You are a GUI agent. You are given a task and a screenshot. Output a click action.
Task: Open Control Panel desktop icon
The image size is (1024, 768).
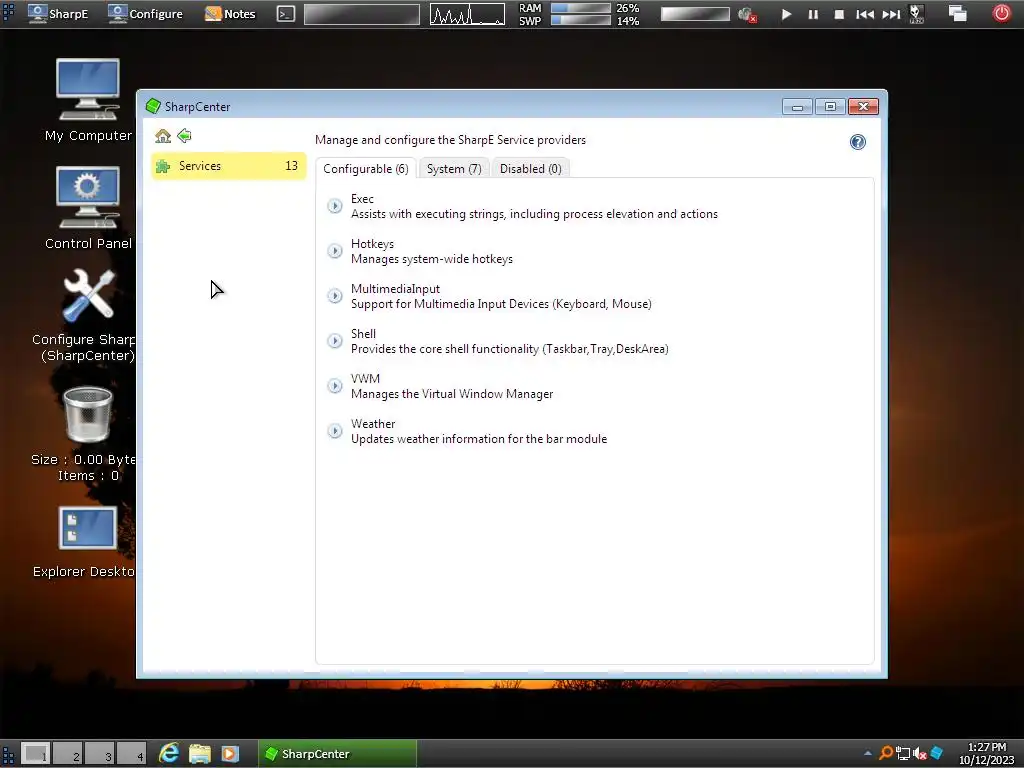[x=88, y=208]
